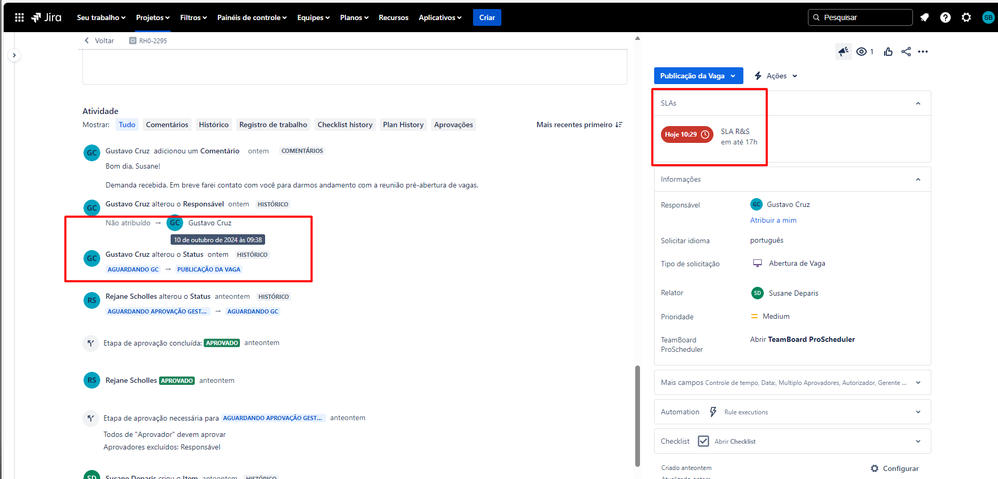Click the Criar button
998x479 pixels.
point(487,18)
